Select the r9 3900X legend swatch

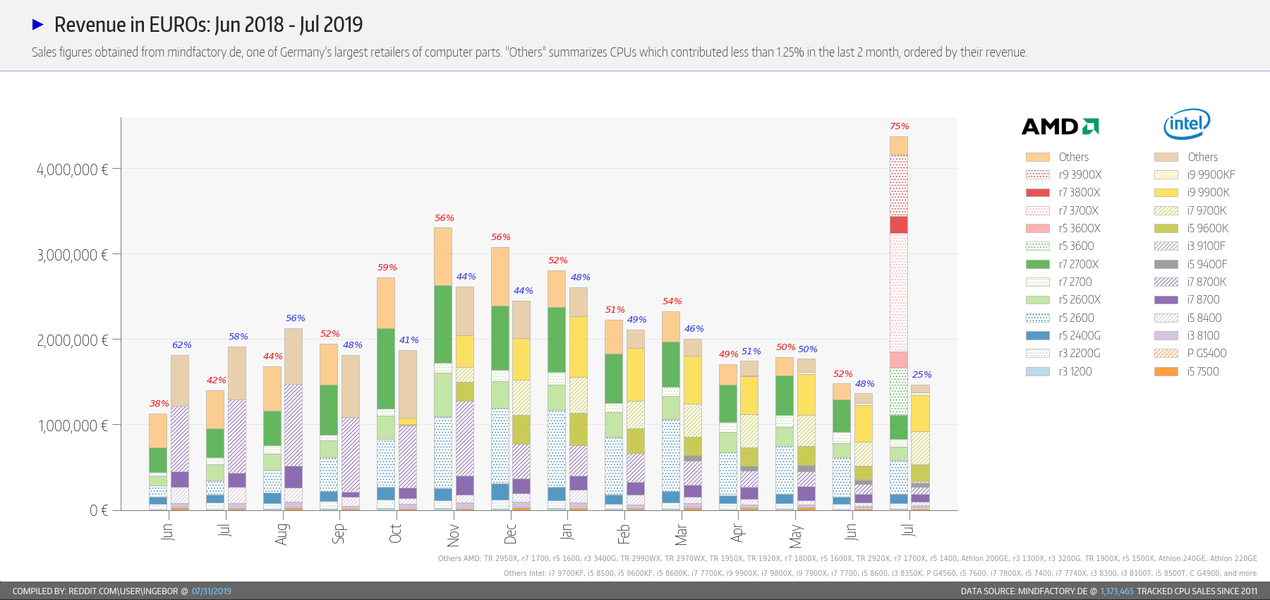(x=1037, y=175)
